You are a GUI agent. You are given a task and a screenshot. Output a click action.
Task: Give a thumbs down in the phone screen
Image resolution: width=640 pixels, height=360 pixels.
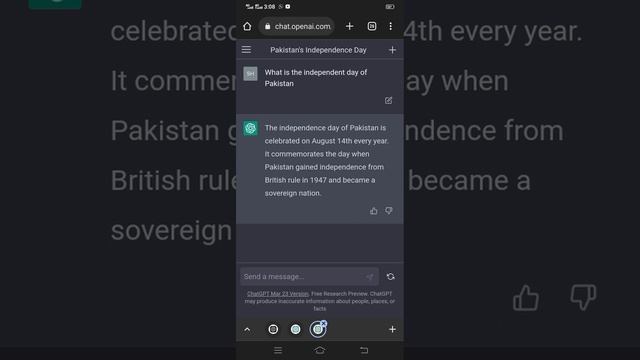(389, 211)
